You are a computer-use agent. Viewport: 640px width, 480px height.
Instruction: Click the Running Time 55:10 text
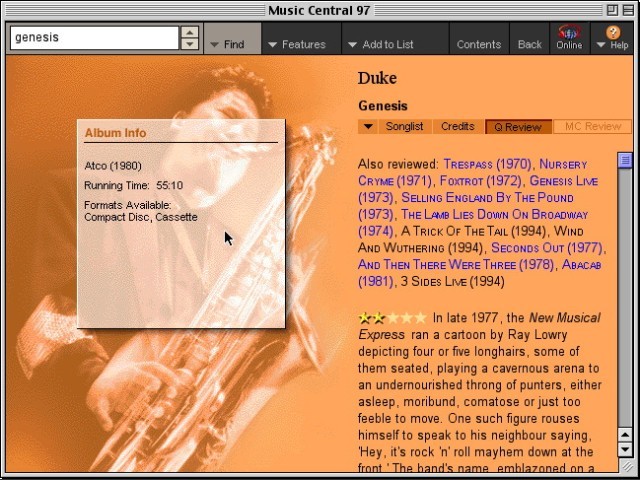(133, 185)
